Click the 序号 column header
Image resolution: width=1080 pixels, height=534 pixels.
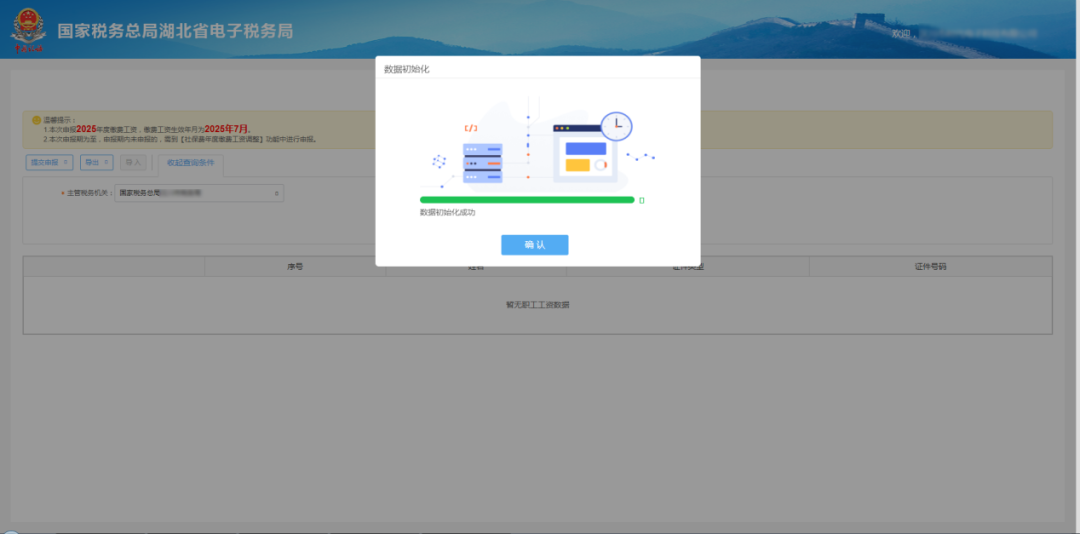[294, 267]
